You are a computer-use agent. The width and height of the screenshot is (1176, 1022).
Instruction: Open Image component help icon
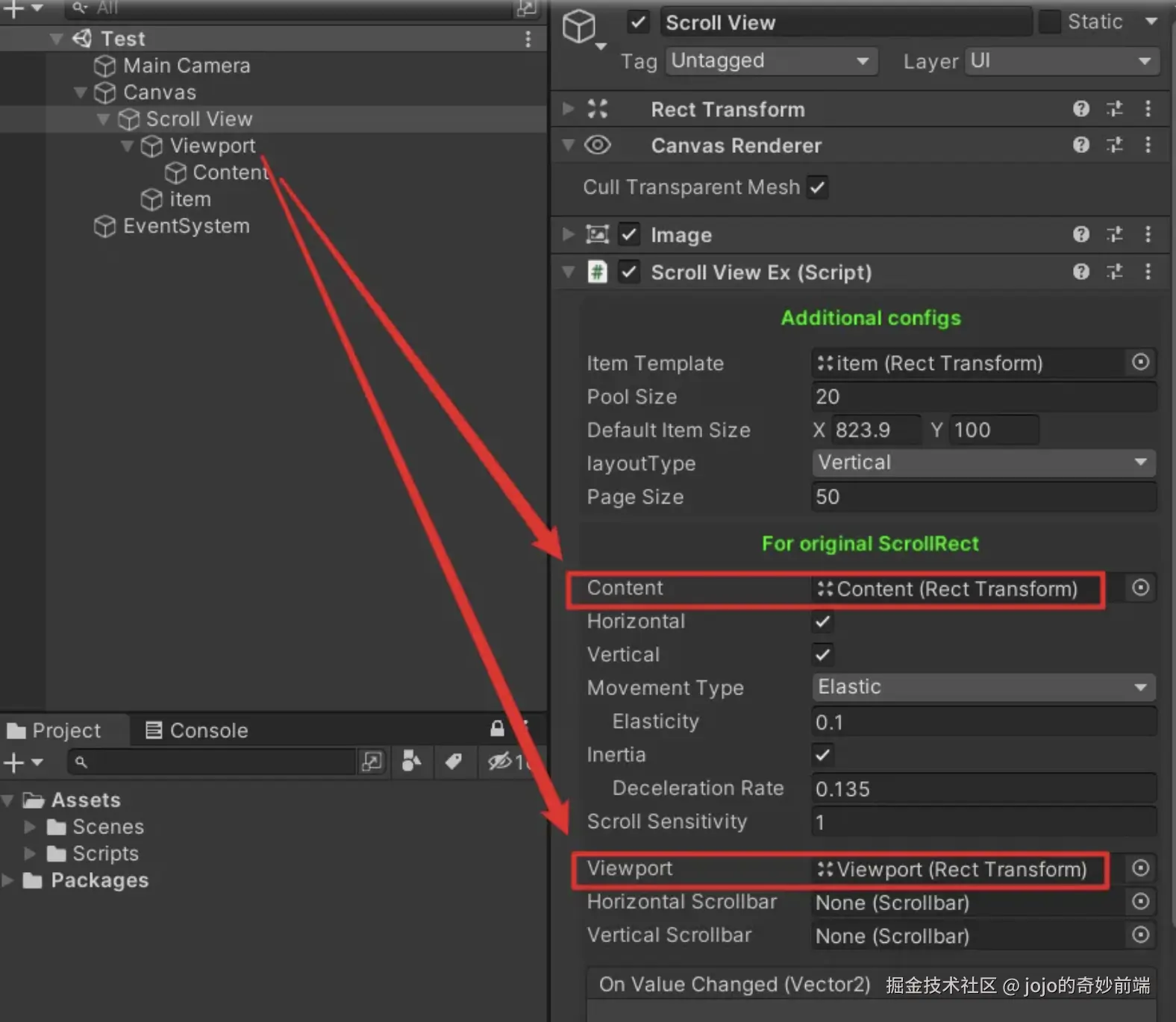(x=1080, y=234)
